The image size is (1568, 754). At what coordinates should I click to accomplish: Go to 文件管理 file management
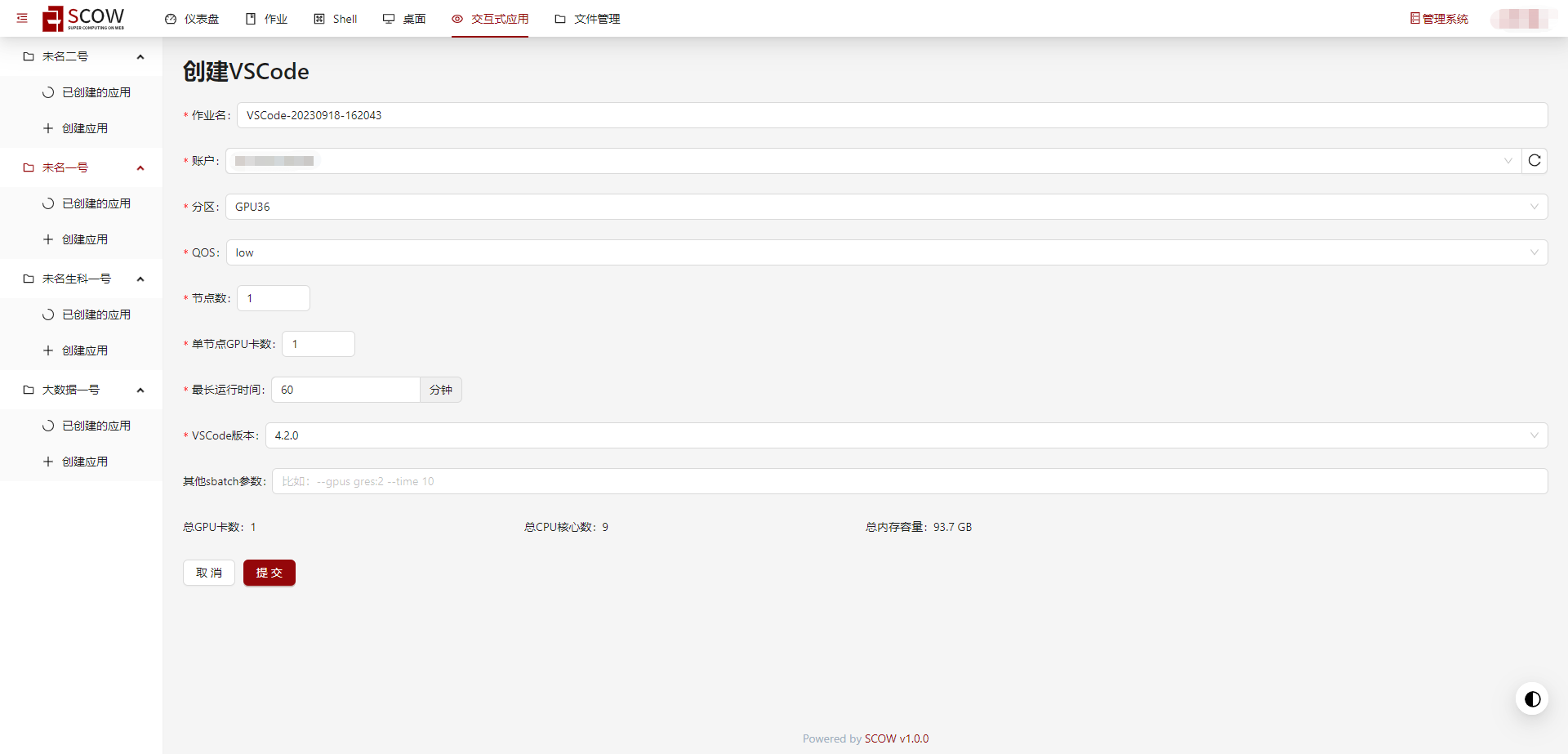click(587, 19)
